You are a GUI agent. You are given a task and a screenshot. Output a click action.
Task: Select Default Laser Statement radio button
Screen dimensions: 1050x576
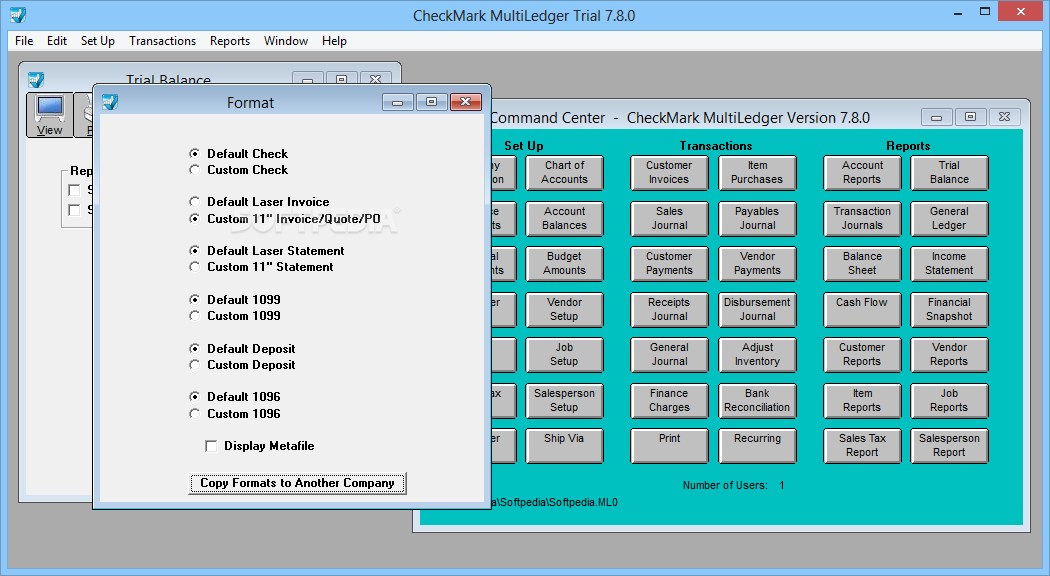click(194, 250)
